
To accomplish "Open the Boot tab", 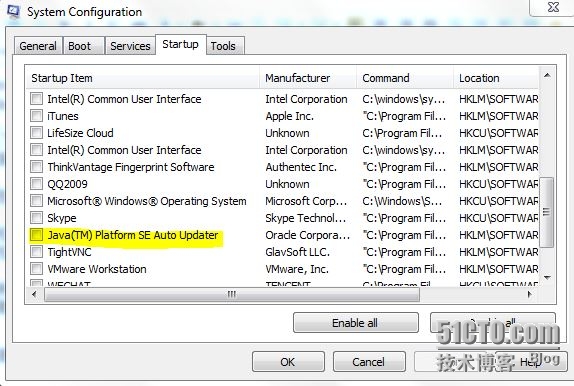I will pyautogui.click(x=83, y=46).
